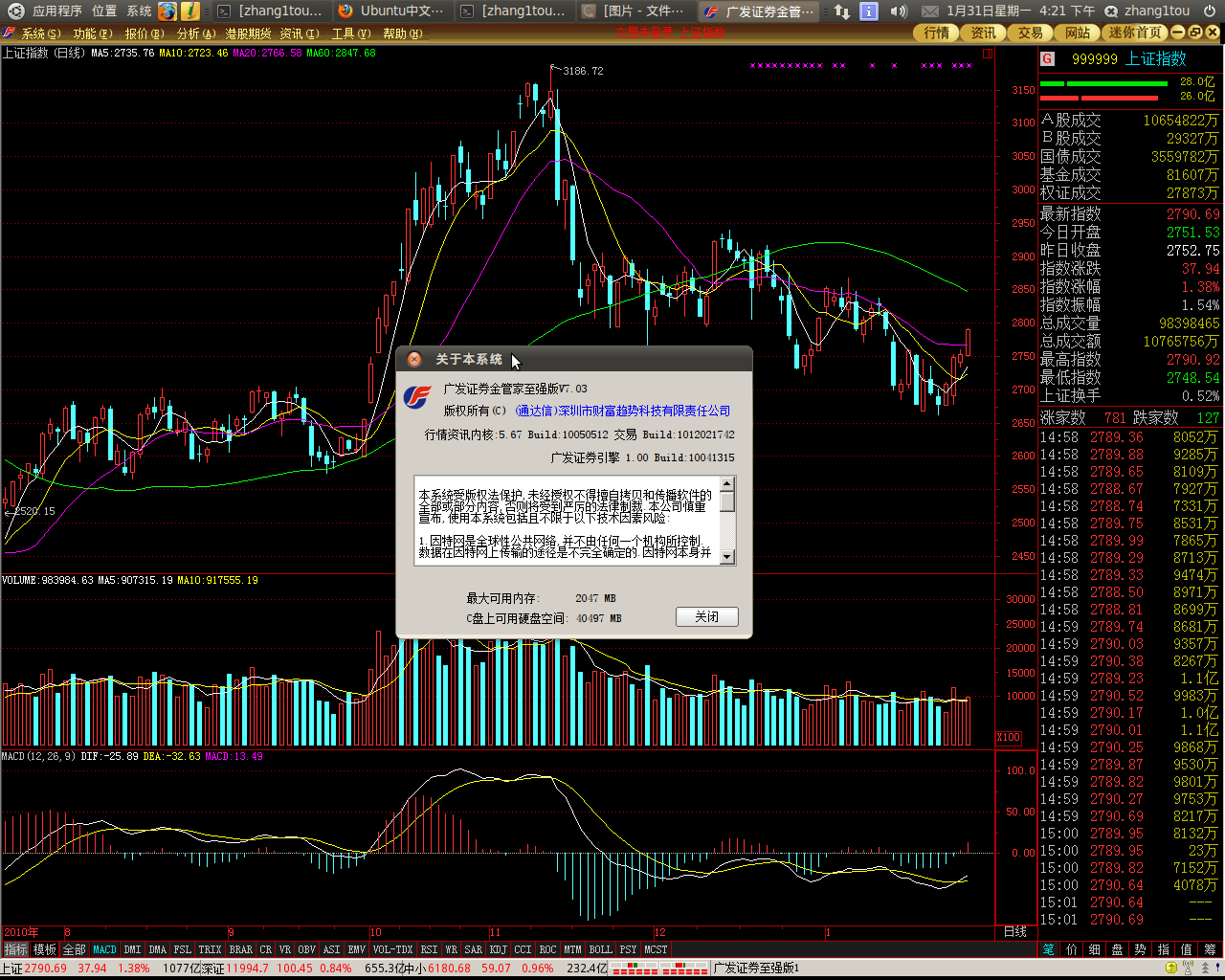This screenshot has width=1225, height=980.
Task: Select the 细 tab in right panel
Action: coord(1095,949)
